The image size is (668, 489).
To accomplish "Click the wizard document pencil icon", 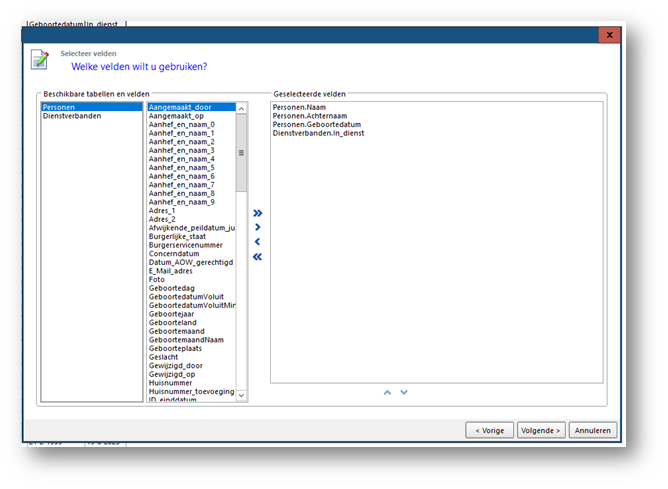I will (40, 59).
